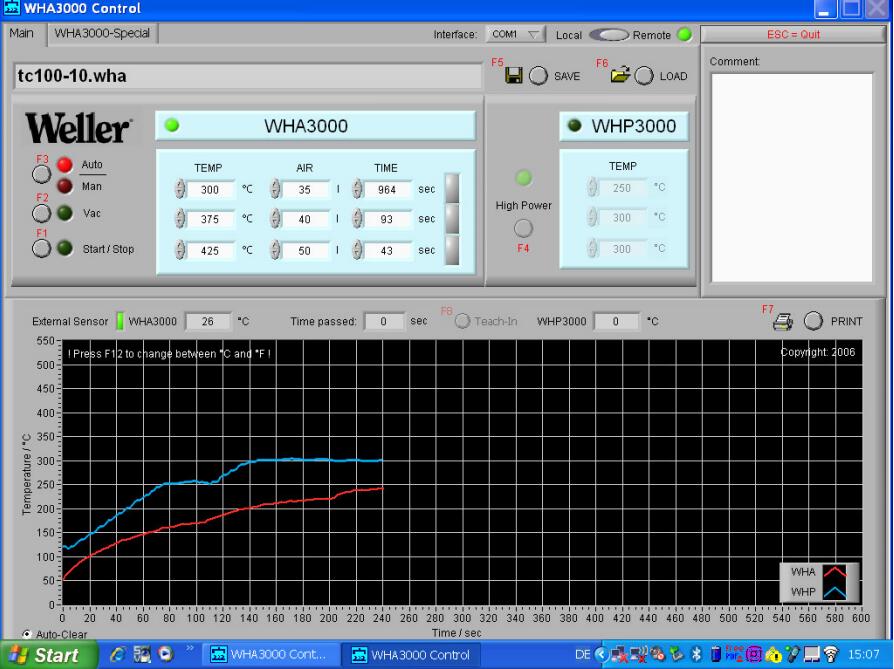894x669 pixels.
Task: Click the WHP3000 dark status indicator
Action: [x=574, y=125]
